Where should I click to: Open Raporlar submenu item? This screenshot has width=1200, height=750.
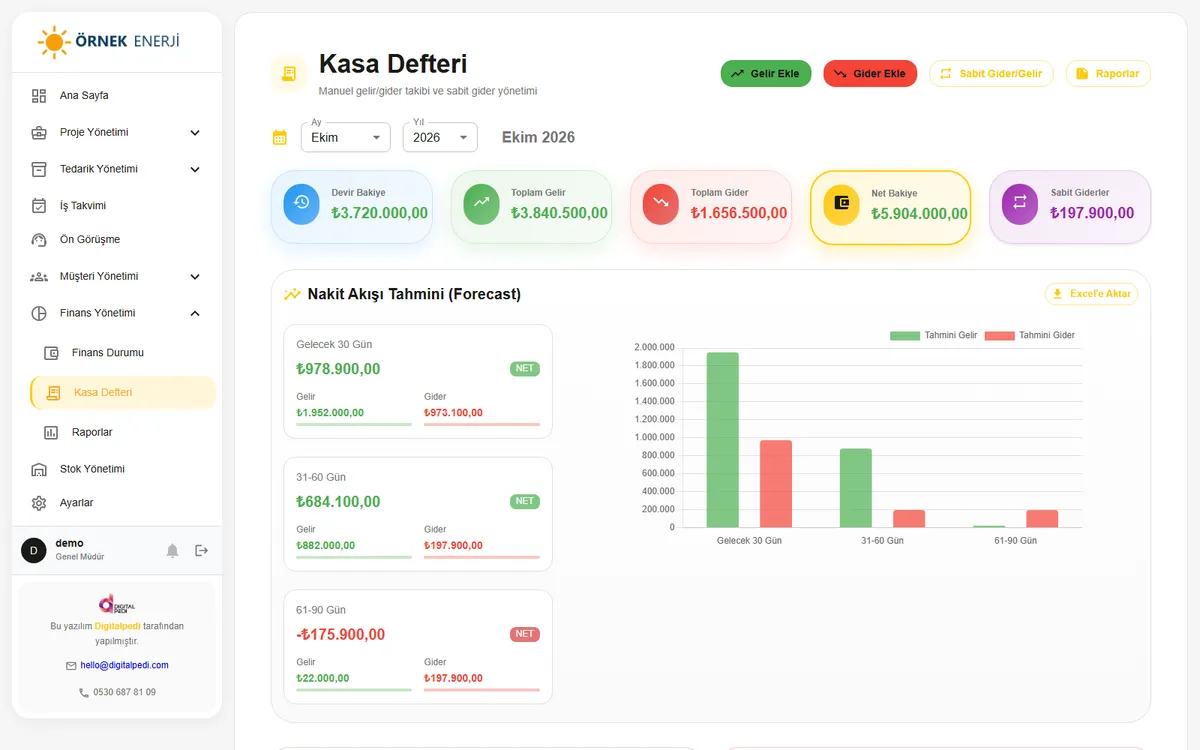[123, 433]
